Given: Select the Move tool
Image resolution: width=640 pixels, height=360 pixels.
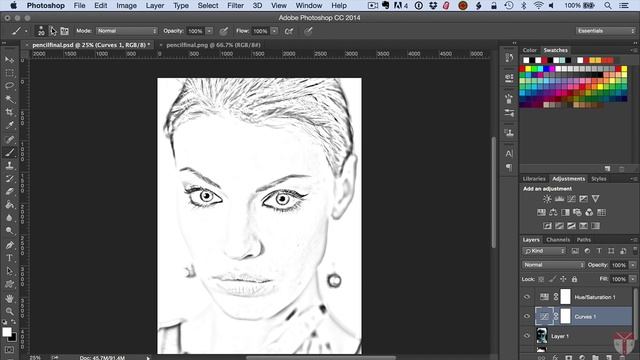Looking at the screenshot, I should 9,60.
